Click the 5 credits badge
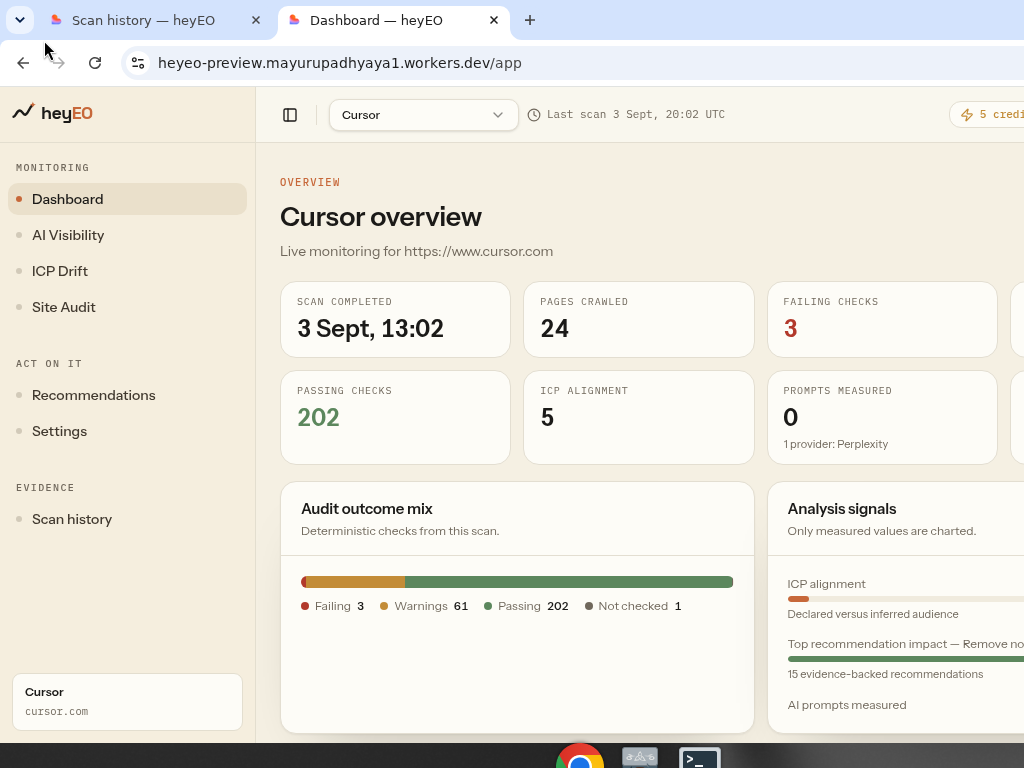Viewport: 1024px width, 768px height. coord(986,115)
